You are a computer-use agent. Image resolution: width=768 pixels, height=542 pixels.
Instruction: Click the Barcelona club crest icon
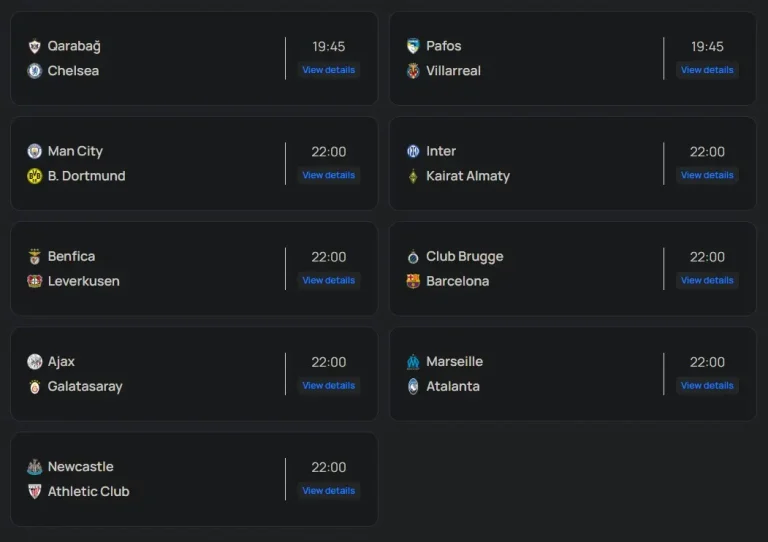tap(413, 281)
